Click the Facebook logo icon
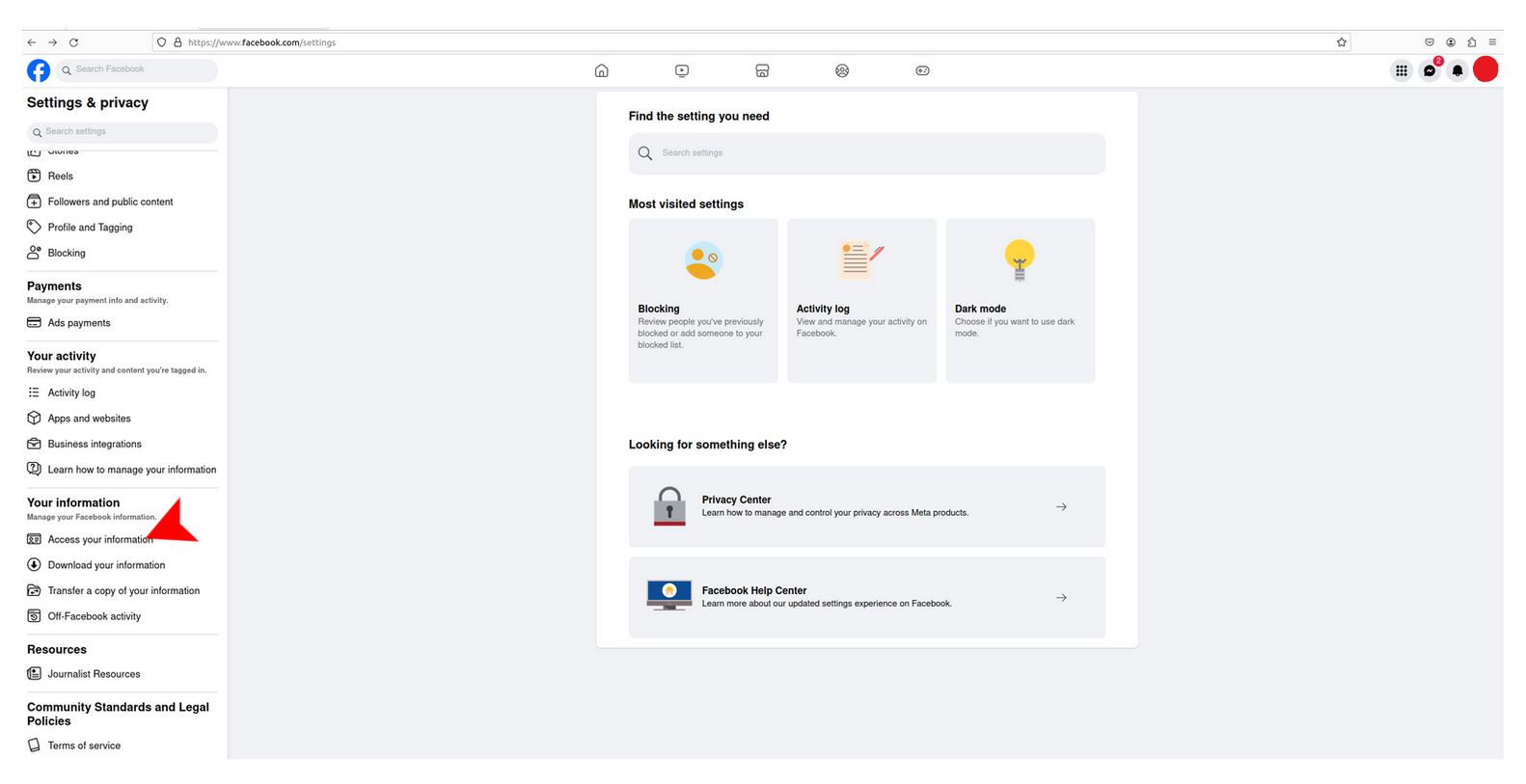The width and height of the screenshot is (1526, 784). click(x=39, y=70)
